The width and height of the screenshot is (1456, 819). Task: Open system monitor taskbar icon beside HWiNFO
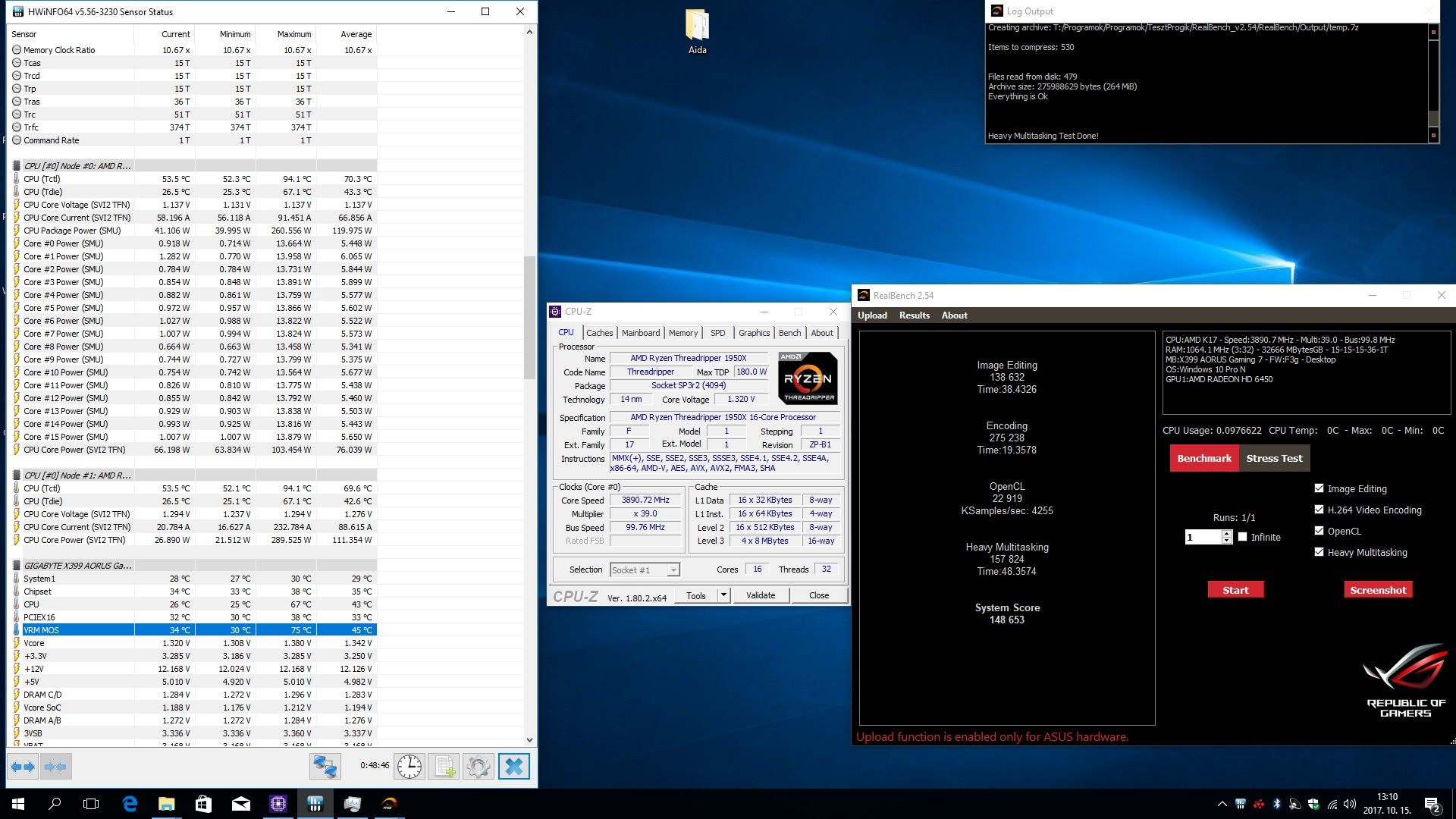(x=352, y=804)
